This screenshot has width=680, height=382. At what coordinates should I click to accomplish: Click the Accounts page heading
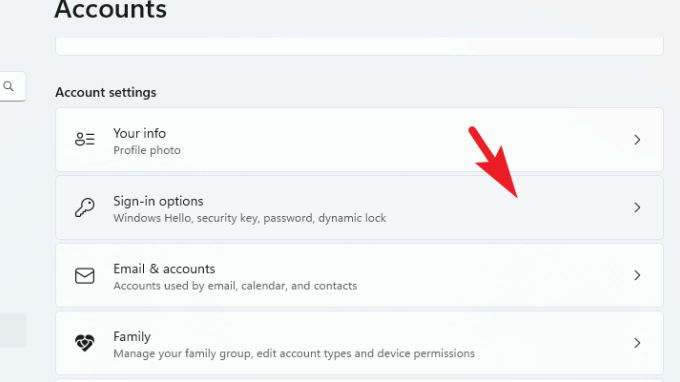click(110, 10)
